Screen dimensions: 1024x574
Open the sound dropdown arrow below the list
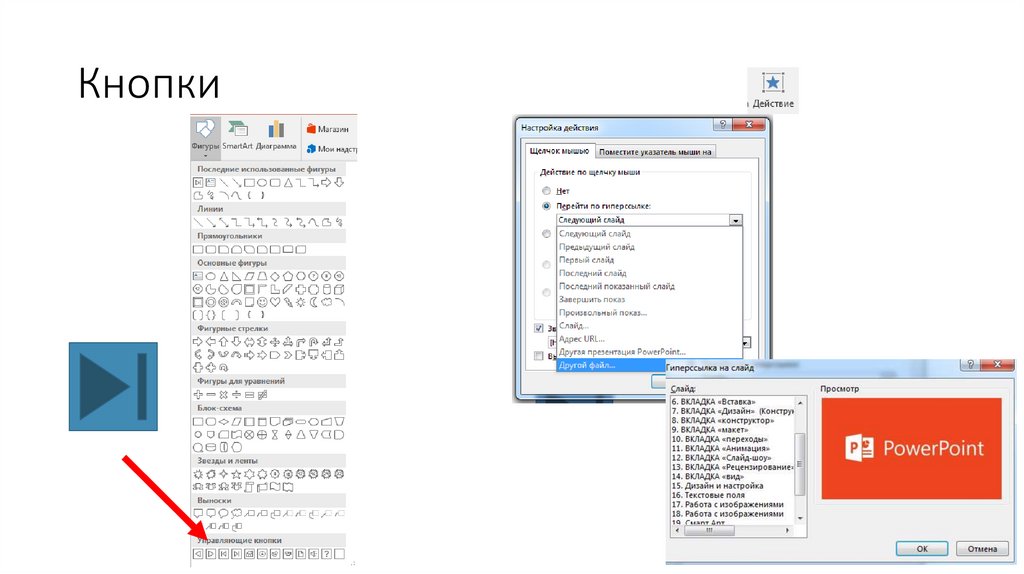point(746,343)
